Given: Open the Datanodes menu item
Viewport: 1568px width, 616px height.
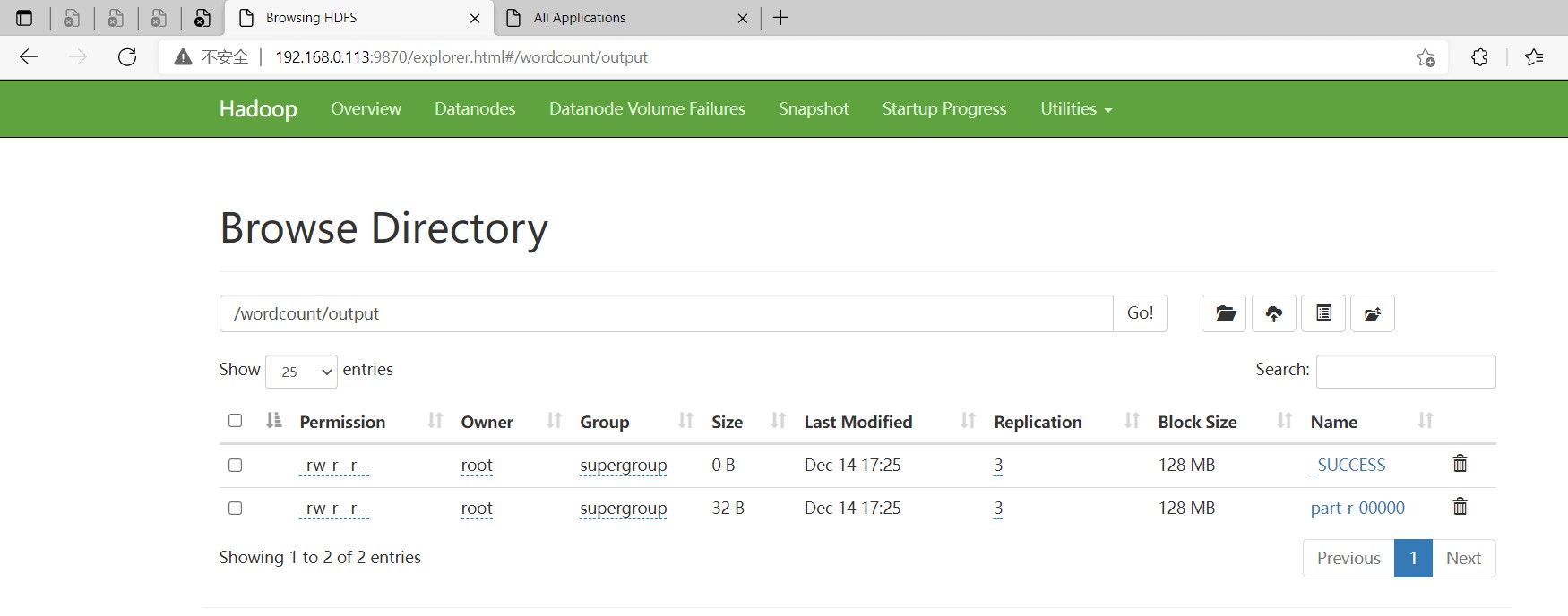Looking at the screenshot, I should click(x=475, y=109).
